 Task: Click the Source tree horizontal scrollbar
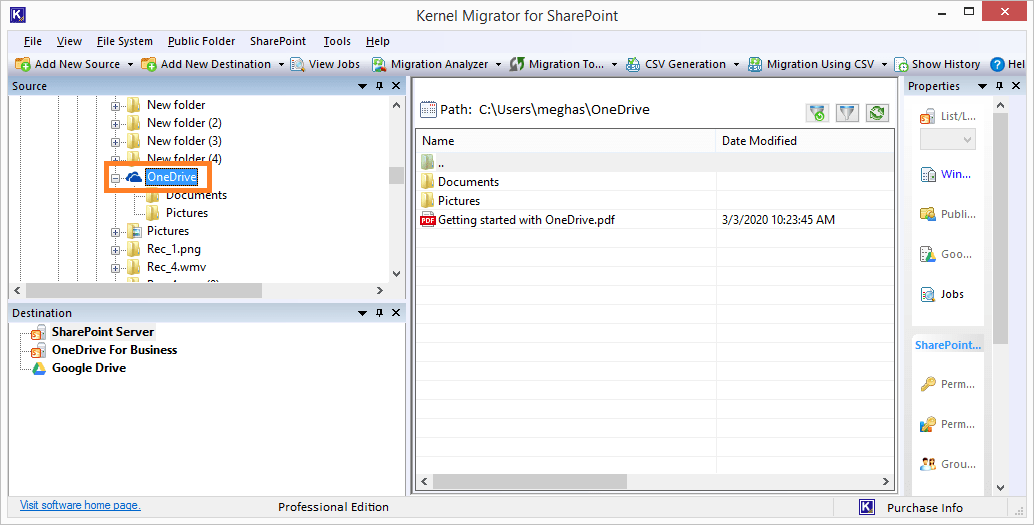click(144, 290)
